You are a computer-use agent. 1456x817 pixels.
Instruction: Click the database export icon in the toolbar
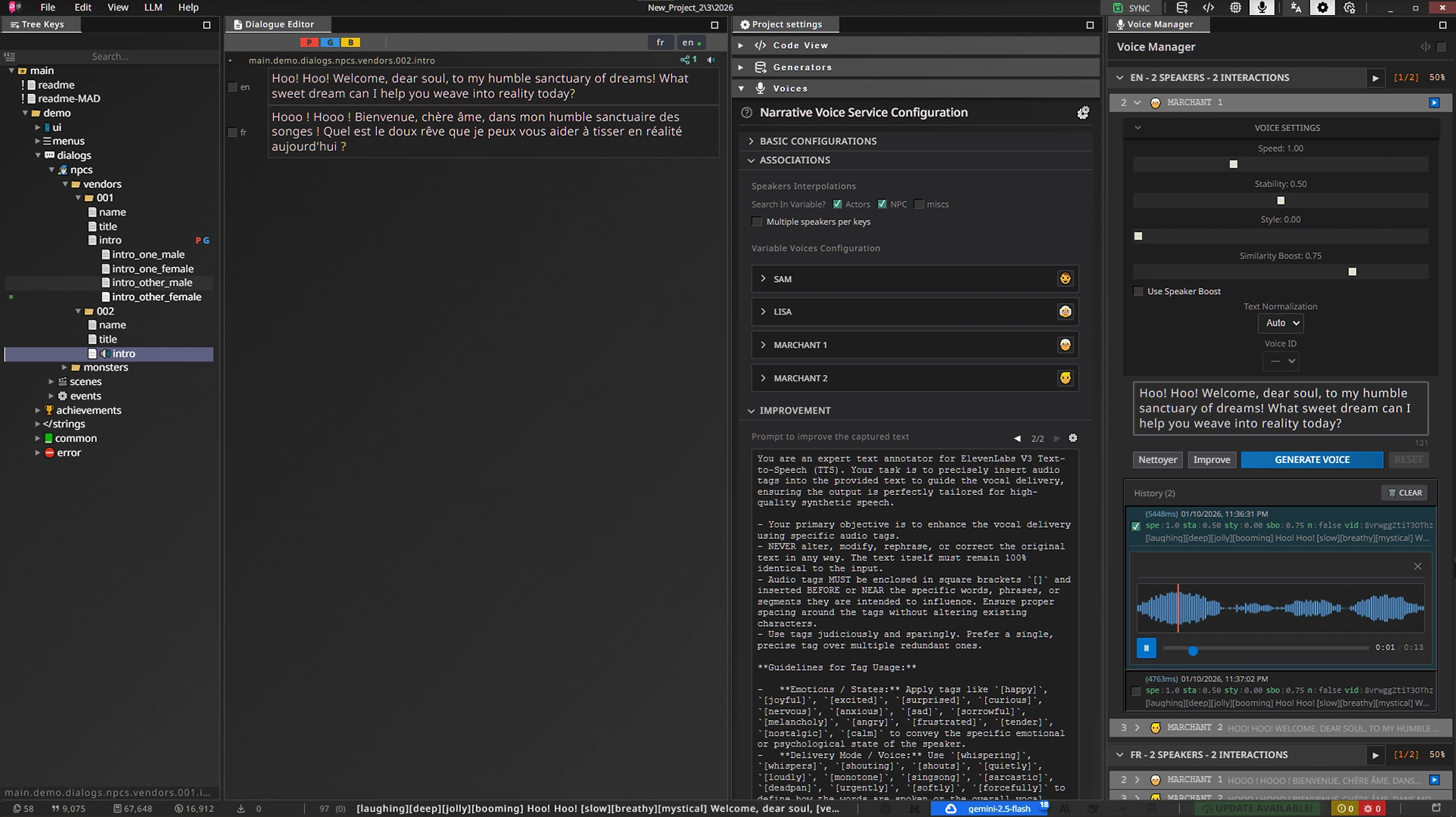point(1182,8)
